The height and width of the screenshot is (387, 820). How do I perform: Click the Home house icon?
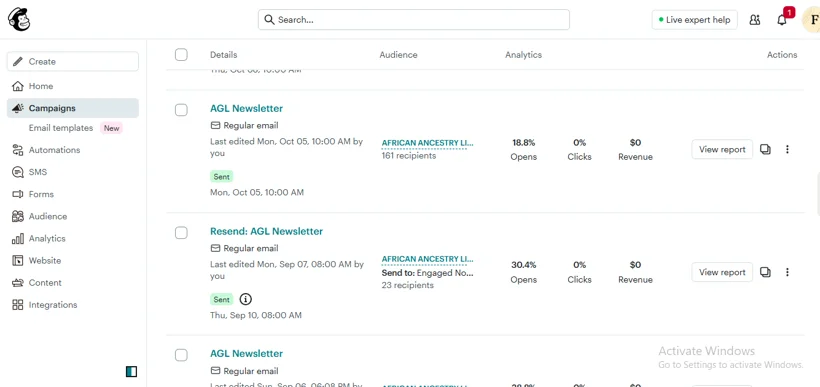[x=18, y=86]
